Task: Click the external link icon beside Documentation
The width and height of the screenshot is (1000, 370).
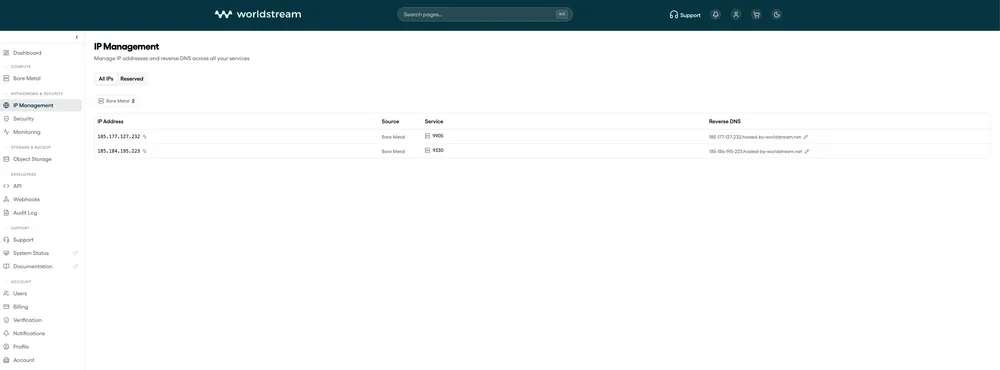Action: 75,266
